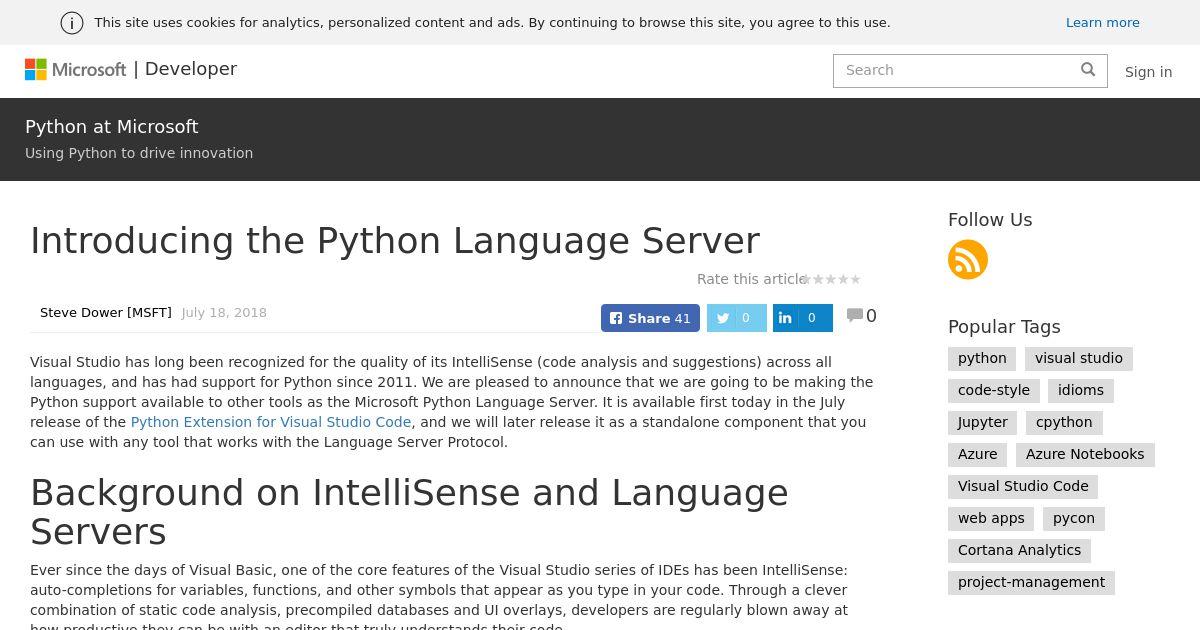Select the Jupyter tag

pos(983,422)
